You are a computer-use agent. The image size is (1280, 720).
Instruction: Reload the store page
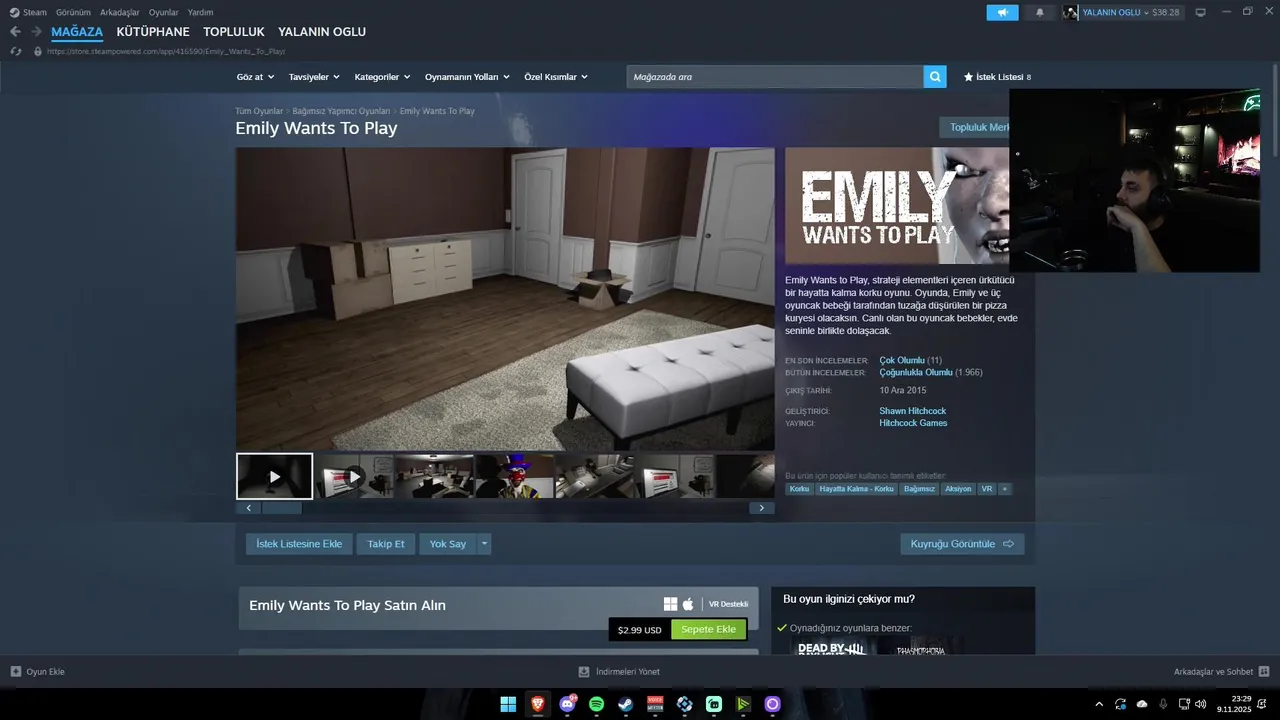pyautogui.click(x=15, y=51)
